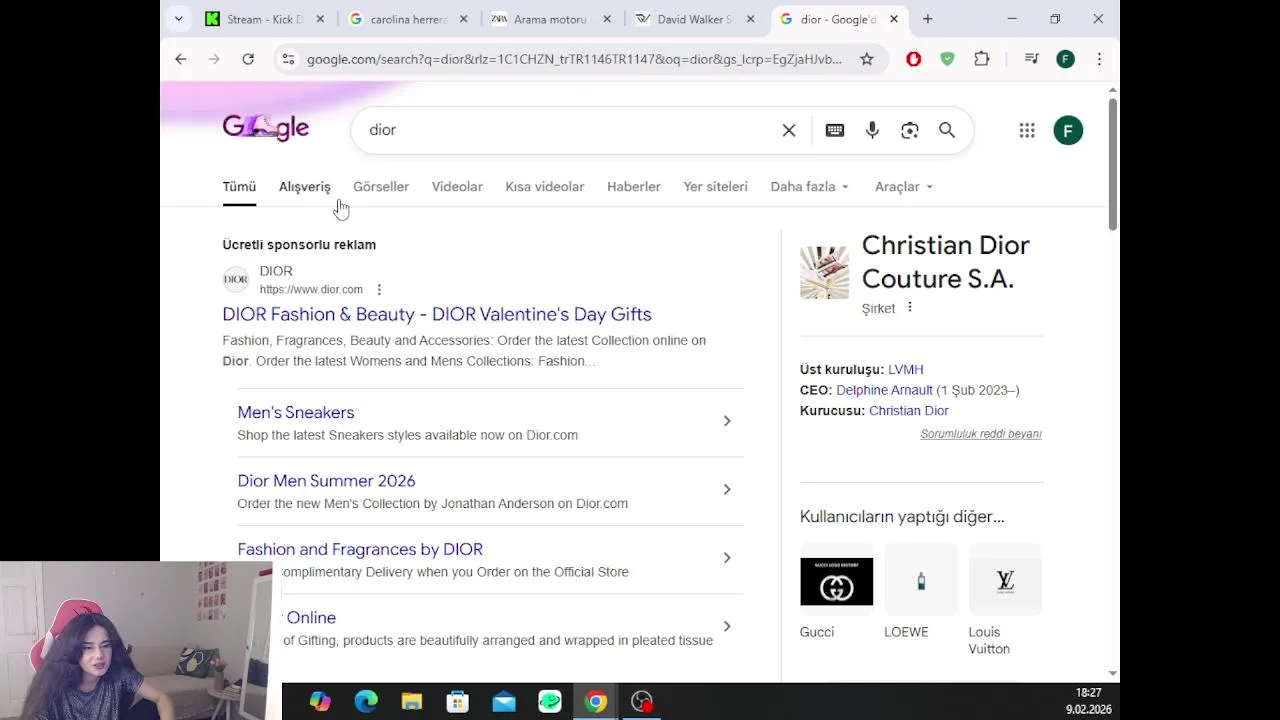Click the Google logo doodle
The width and height of the screenshot is (1280, 720).
(x=265, y=128)
